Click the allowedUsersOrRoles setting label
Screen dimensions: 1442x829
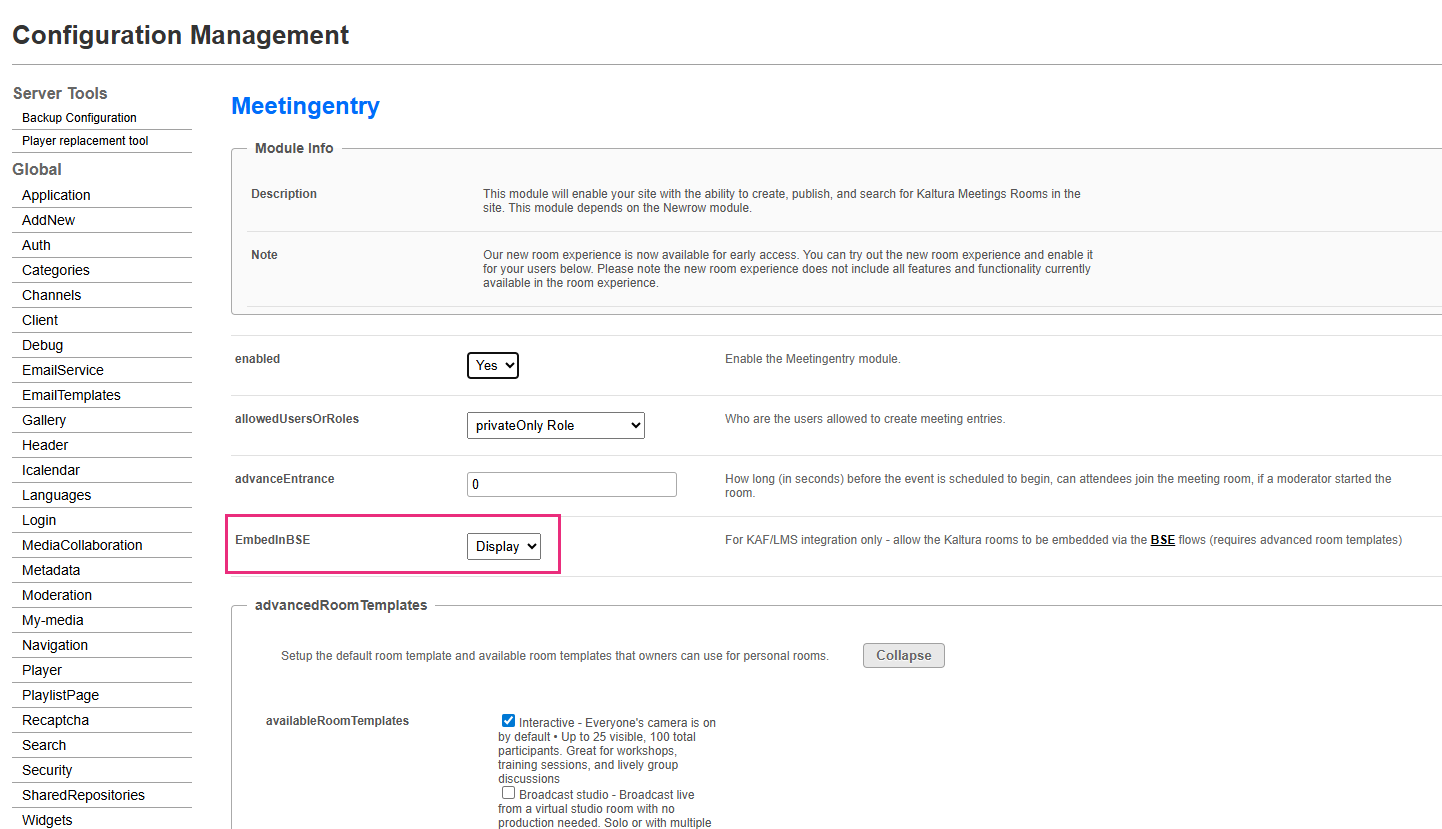click(x=297, y=419)
